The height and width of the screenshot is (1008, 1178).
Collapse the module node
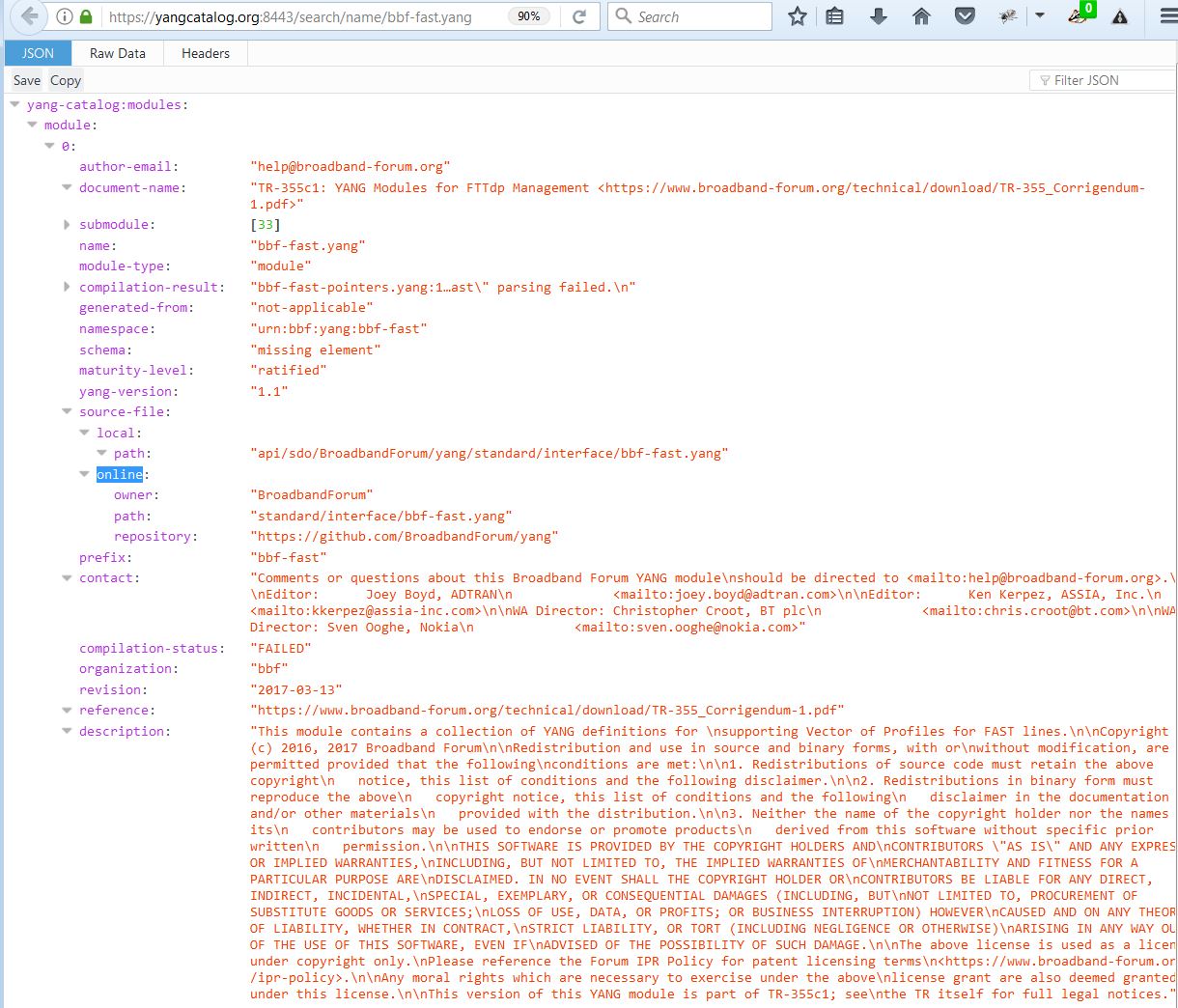click(32, 125)
